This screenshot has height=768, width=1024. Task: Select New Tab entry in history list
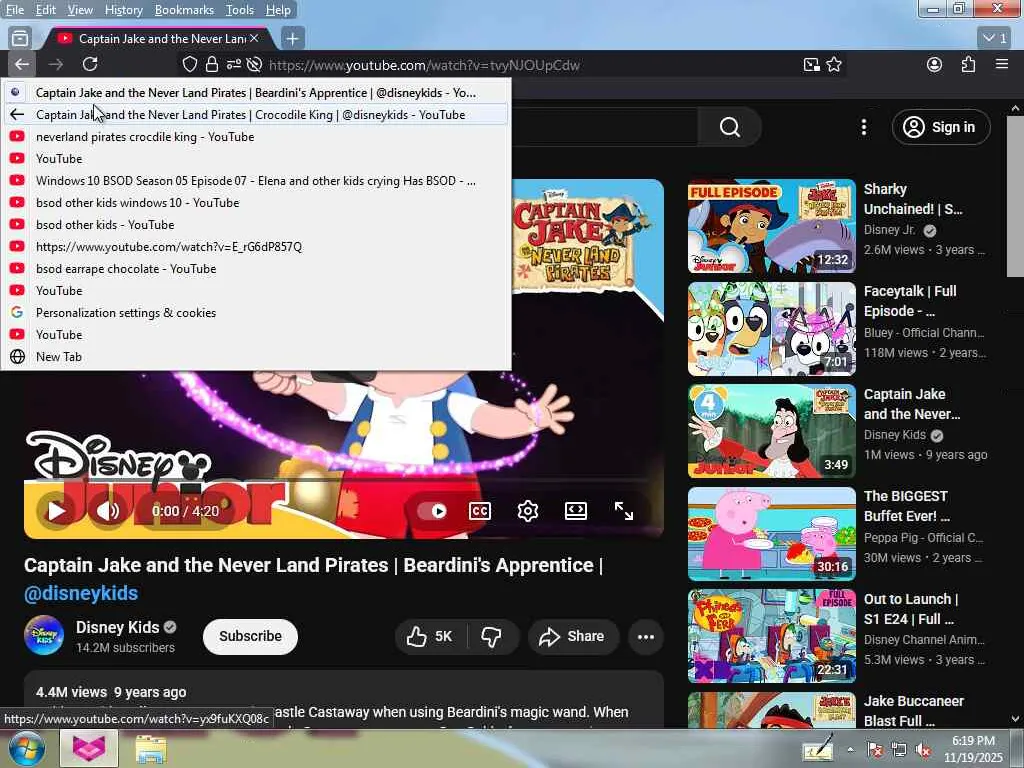[255, 357]
